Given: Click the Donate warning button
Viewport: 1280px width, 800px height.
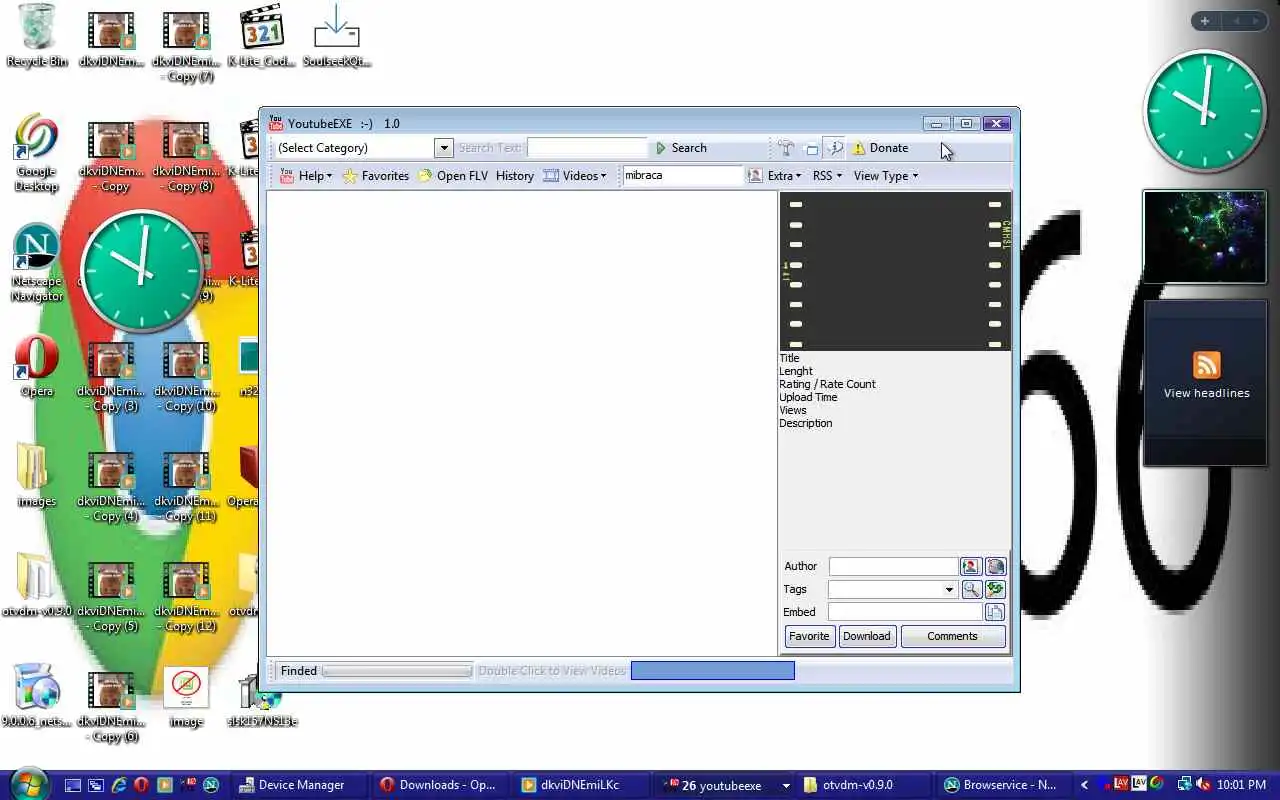Looking at the screenshot, I should click(880, 148).
